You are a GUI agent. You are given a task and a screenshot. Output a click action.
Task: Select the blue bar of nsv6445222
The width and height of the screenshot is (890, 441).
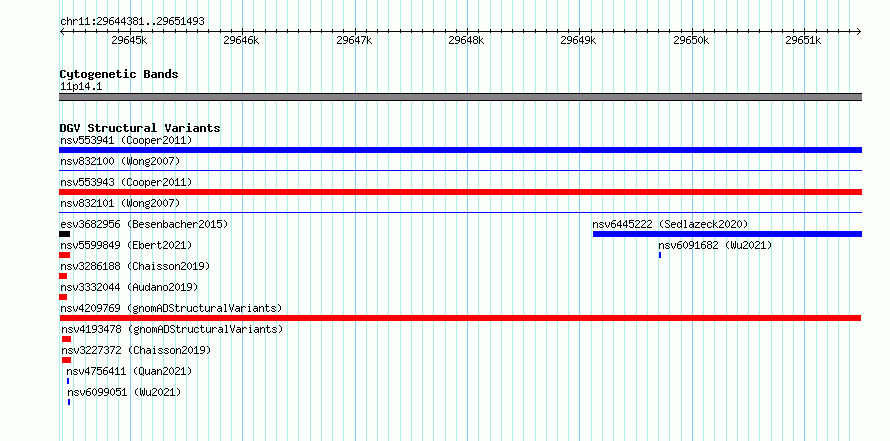727,234
